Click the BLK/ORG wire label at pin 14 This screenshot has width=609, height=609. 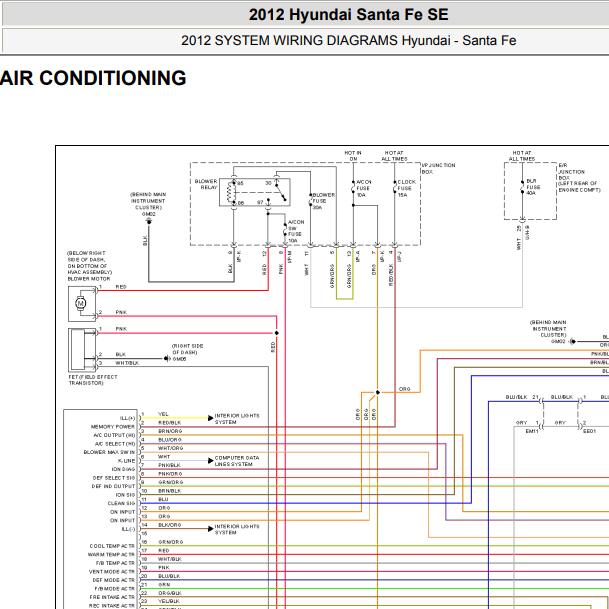click(170, 525)
